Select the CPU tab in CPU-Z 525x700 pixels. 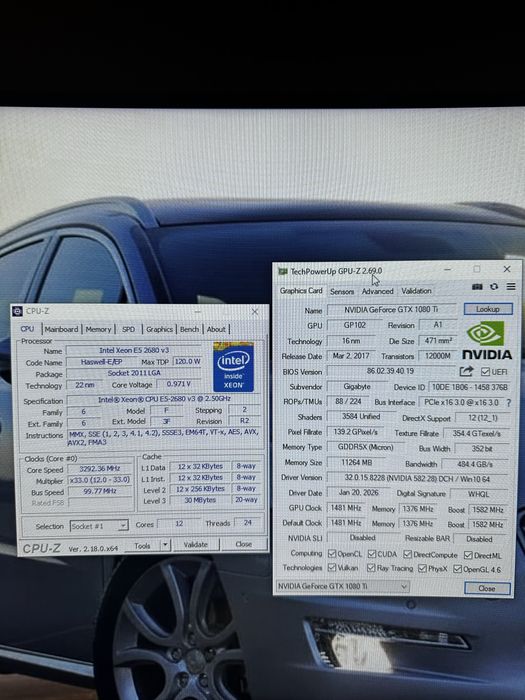tap(27, 329)
